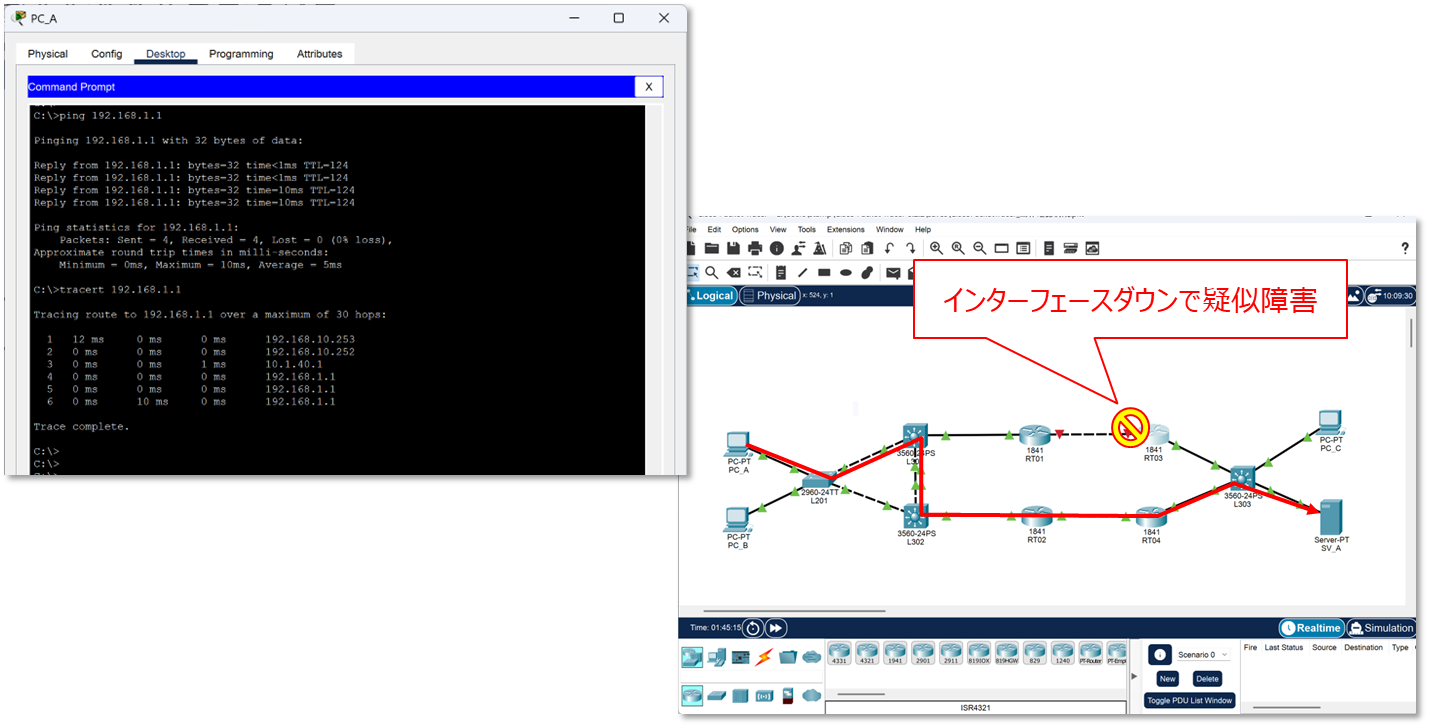Pick the 819HGW router device
Screen dimensions: 1429x727
(x=1006, y=653)
